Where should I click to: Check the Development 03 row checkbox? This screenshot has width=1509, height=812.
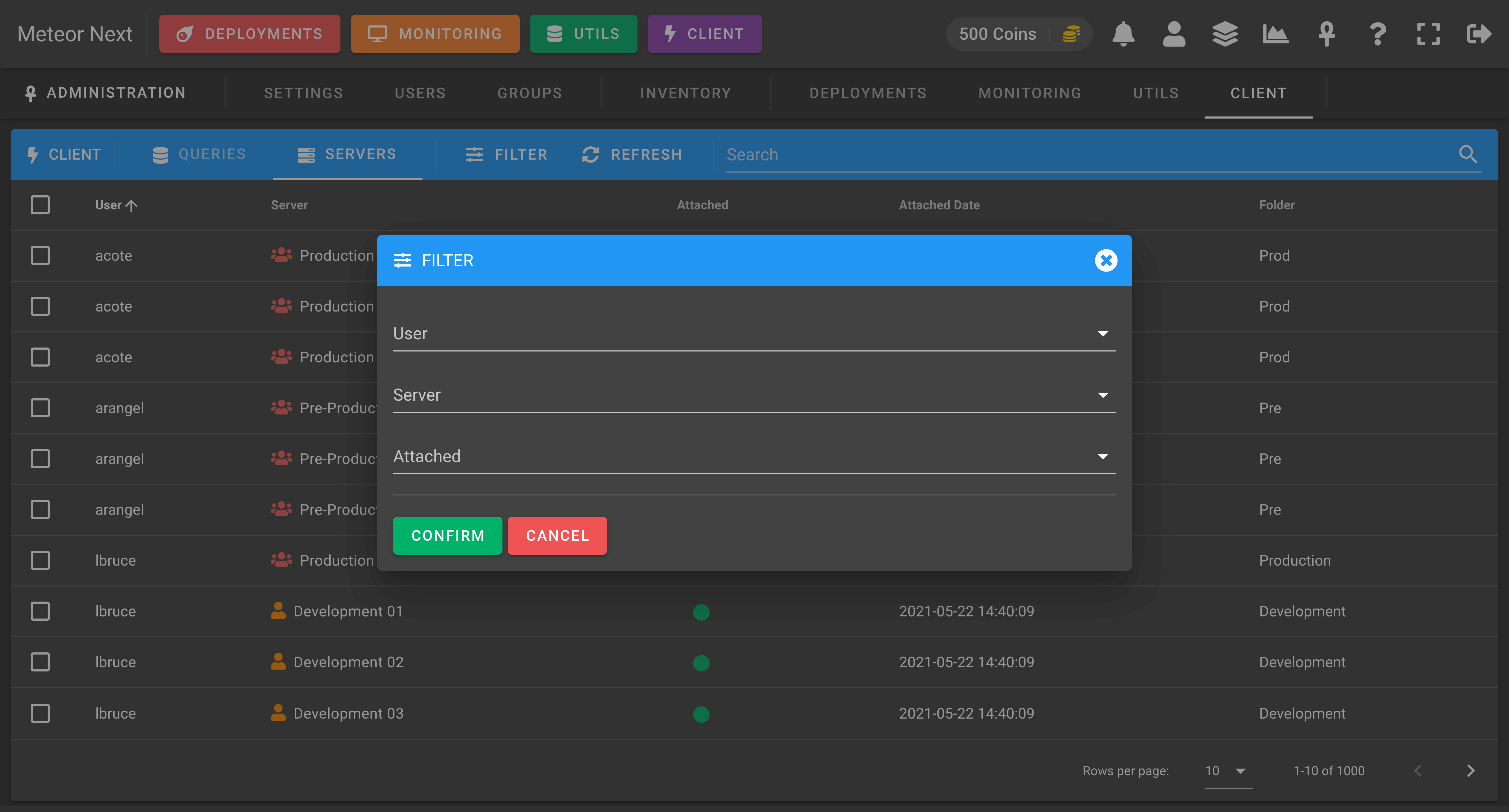pos(40,713)
